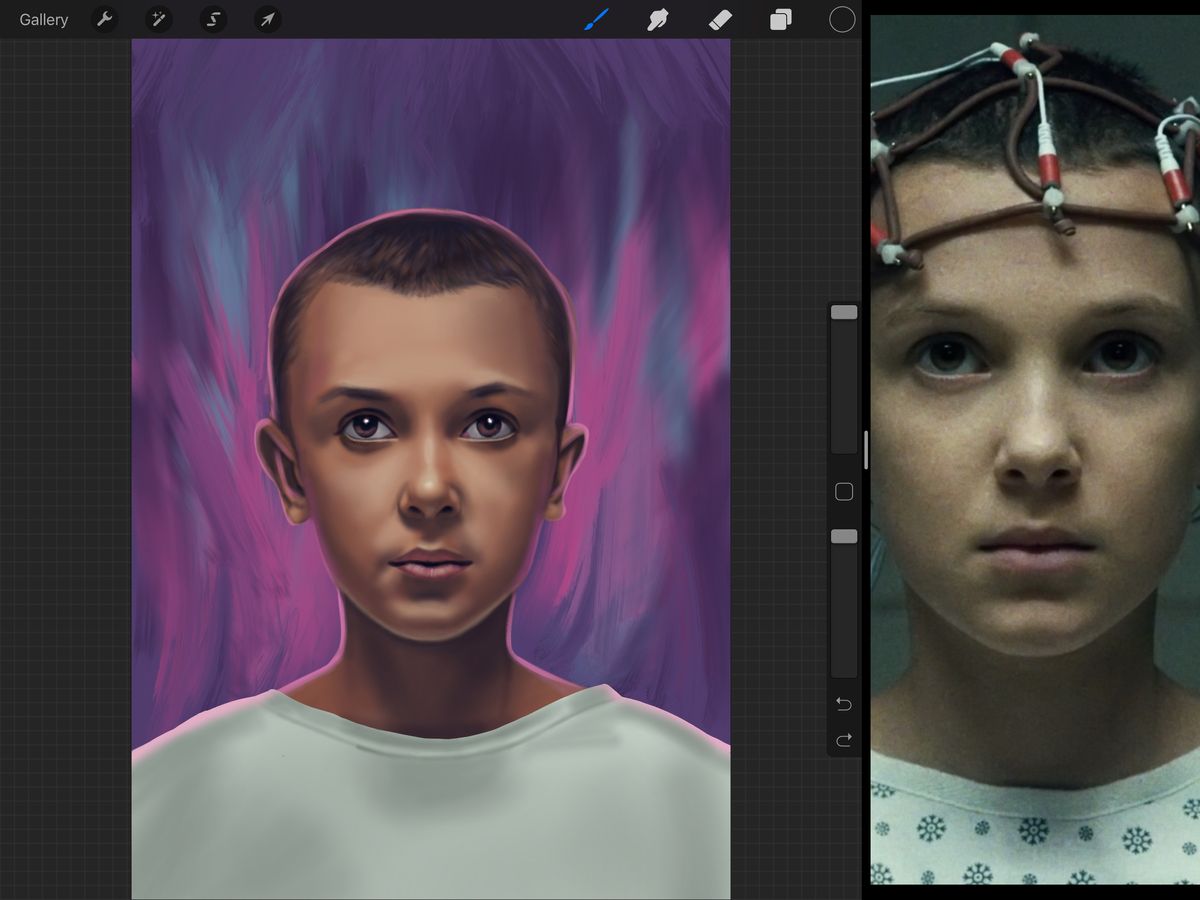Tap the undo arrow in the sidebar

pyautogui.click(x=843, y=704)
